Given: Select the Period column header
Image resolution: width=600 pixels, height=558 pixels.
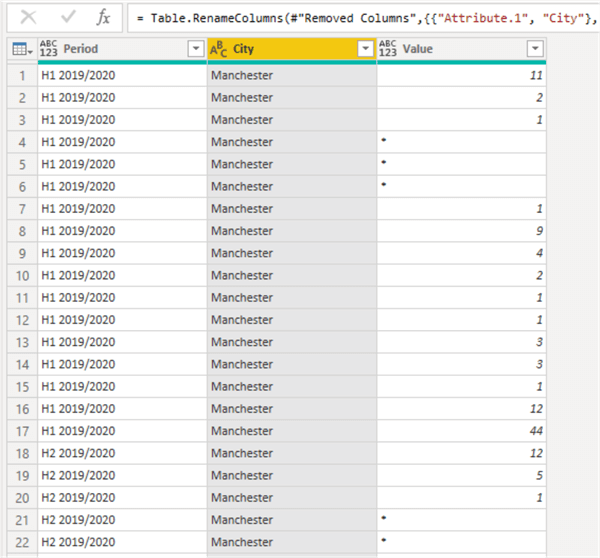Looking at the screenshot, I should (x=110, y=49).
